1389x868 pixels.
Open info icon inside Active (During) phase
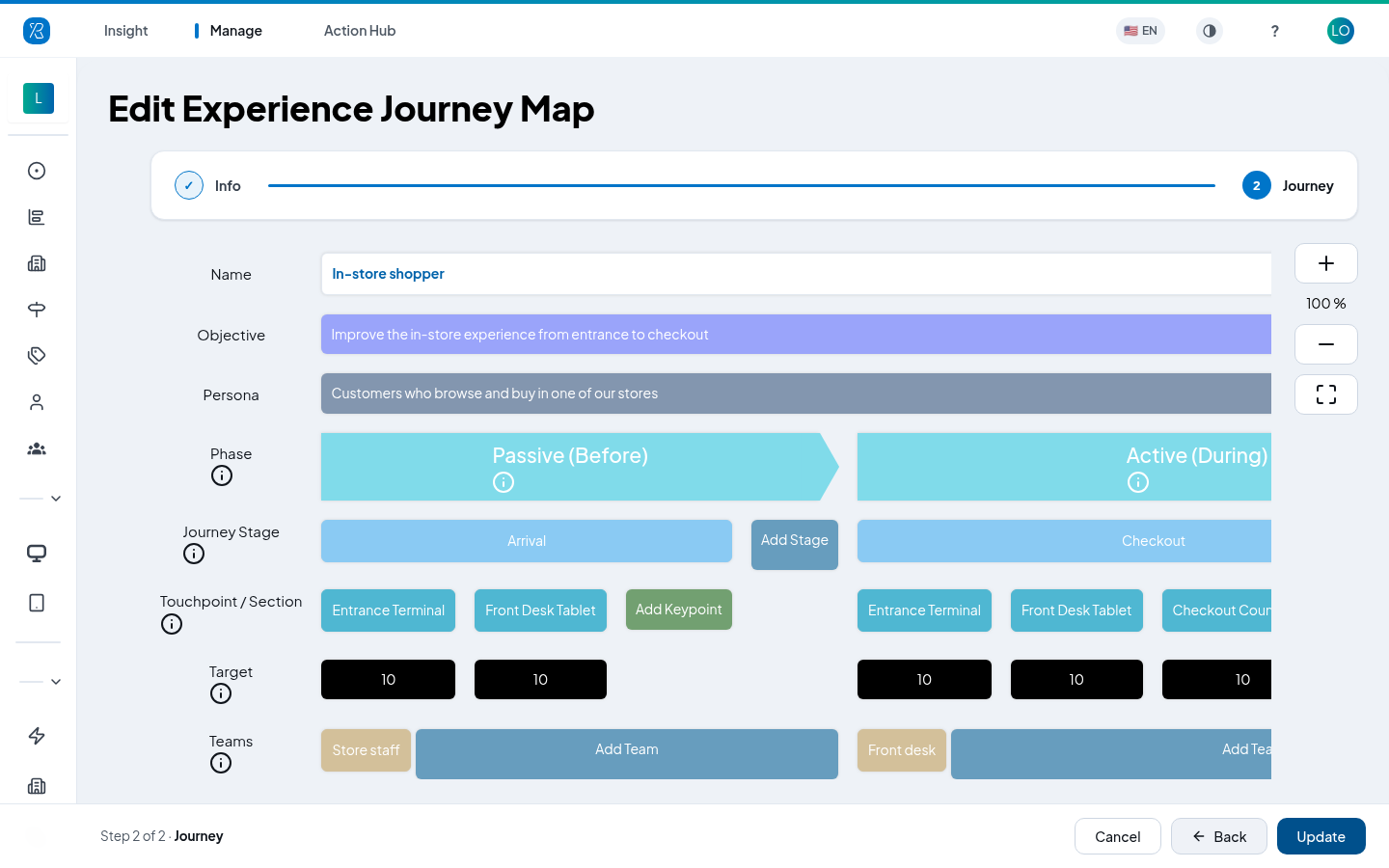click(x=1138, y=482)
